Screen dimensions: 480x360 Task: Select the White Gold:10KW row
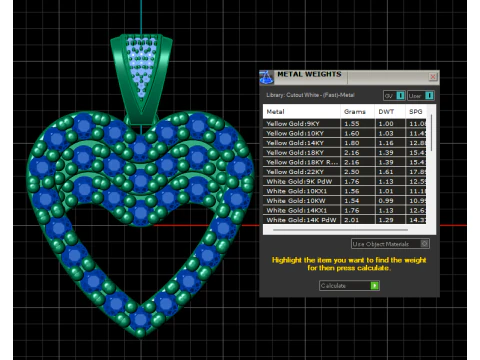345,201
